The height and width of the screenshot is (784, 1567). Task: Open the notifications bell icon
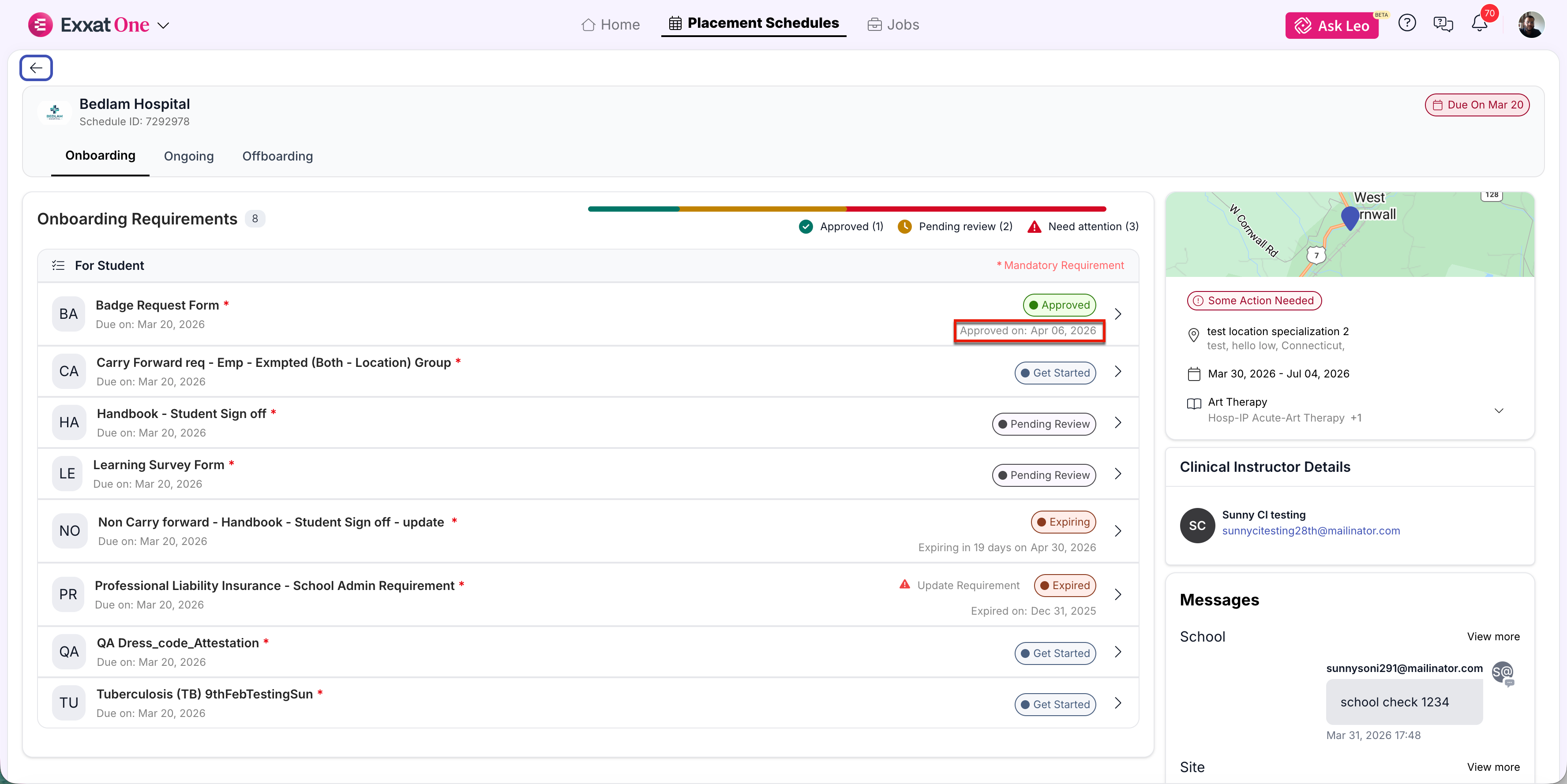click(x=1479, y=24)
